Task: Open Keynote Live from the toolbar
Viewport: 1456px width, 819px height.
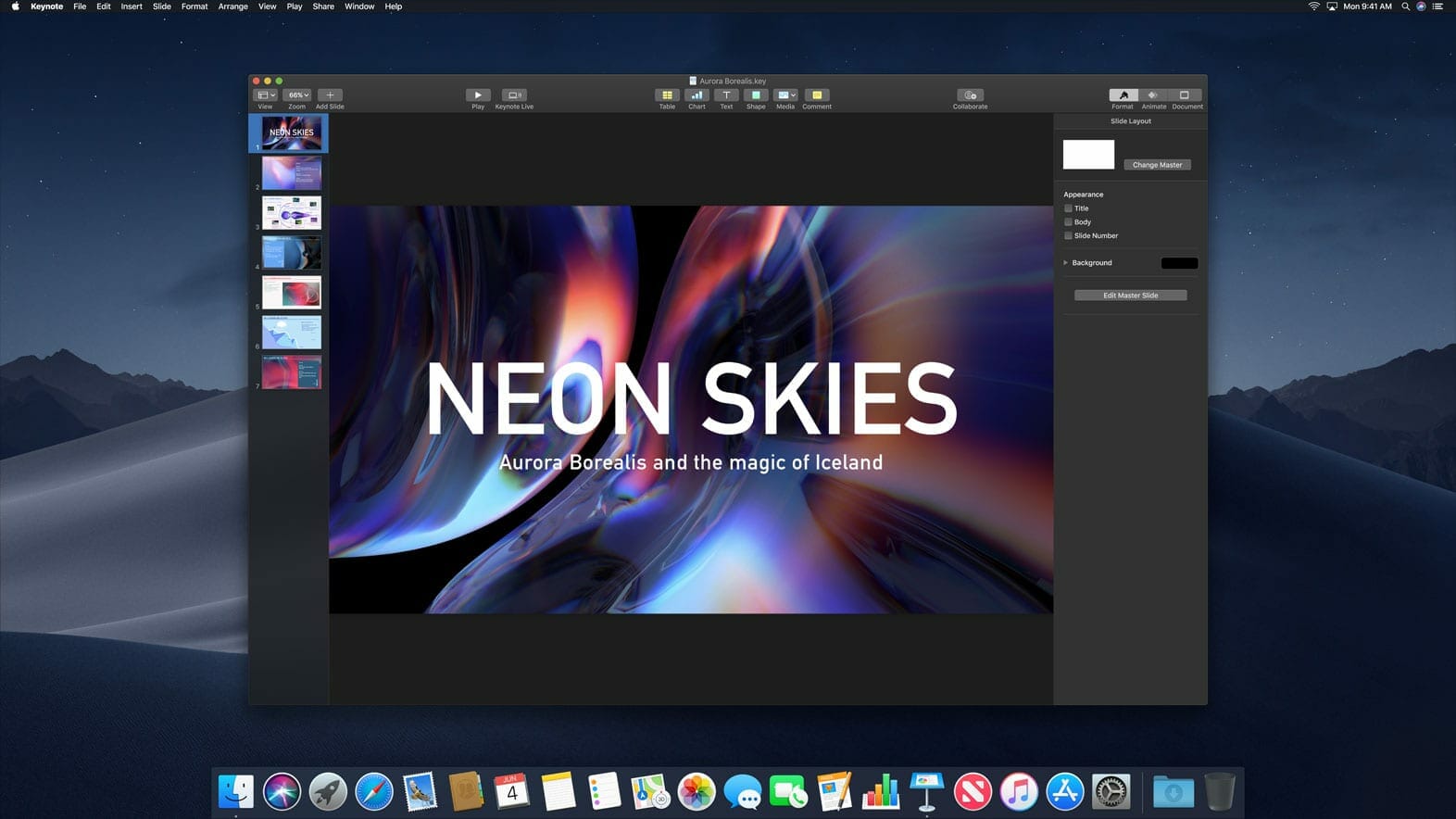Action: point(514,95)
